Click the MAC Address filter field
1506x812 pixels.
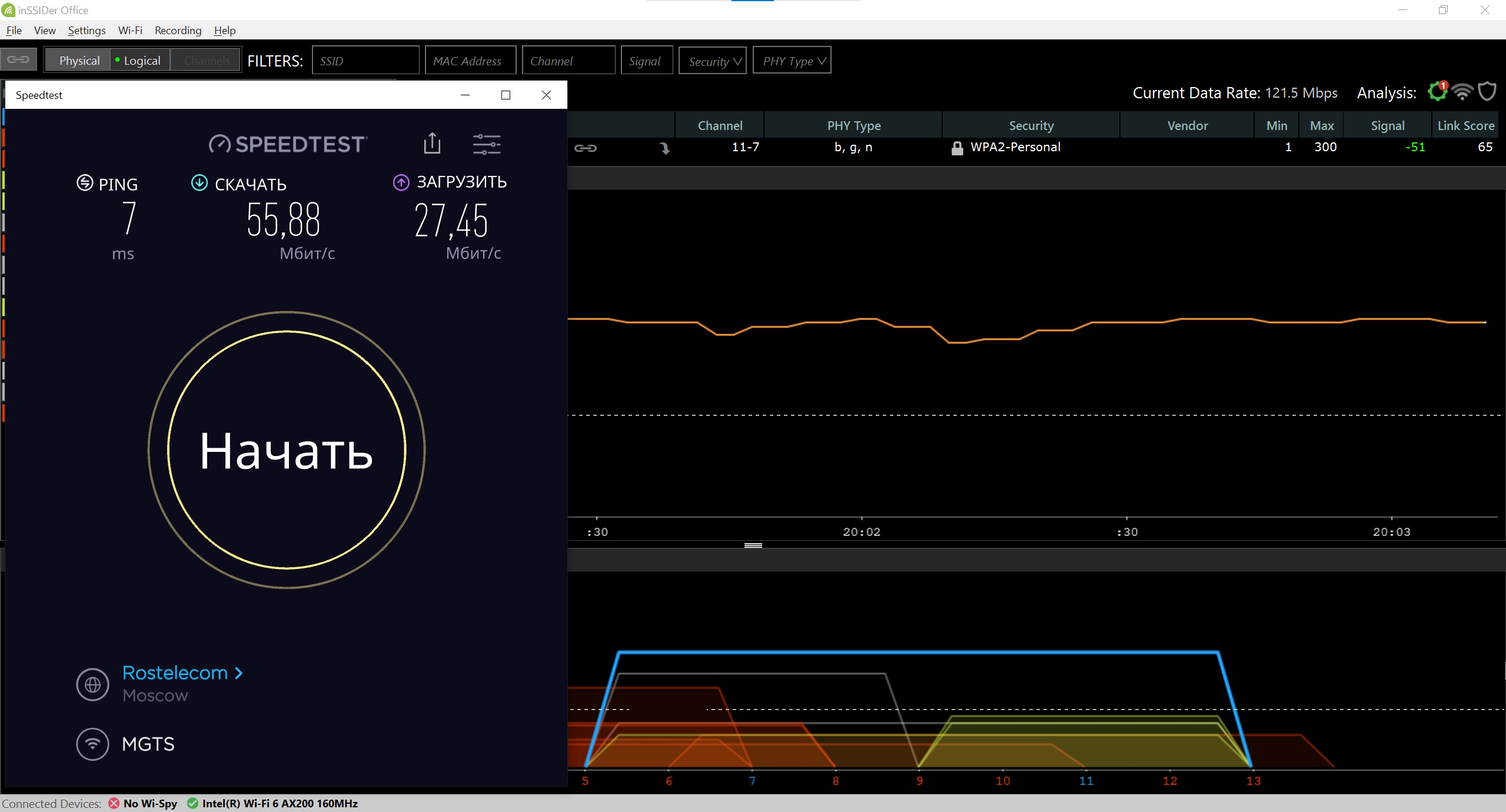471,61
